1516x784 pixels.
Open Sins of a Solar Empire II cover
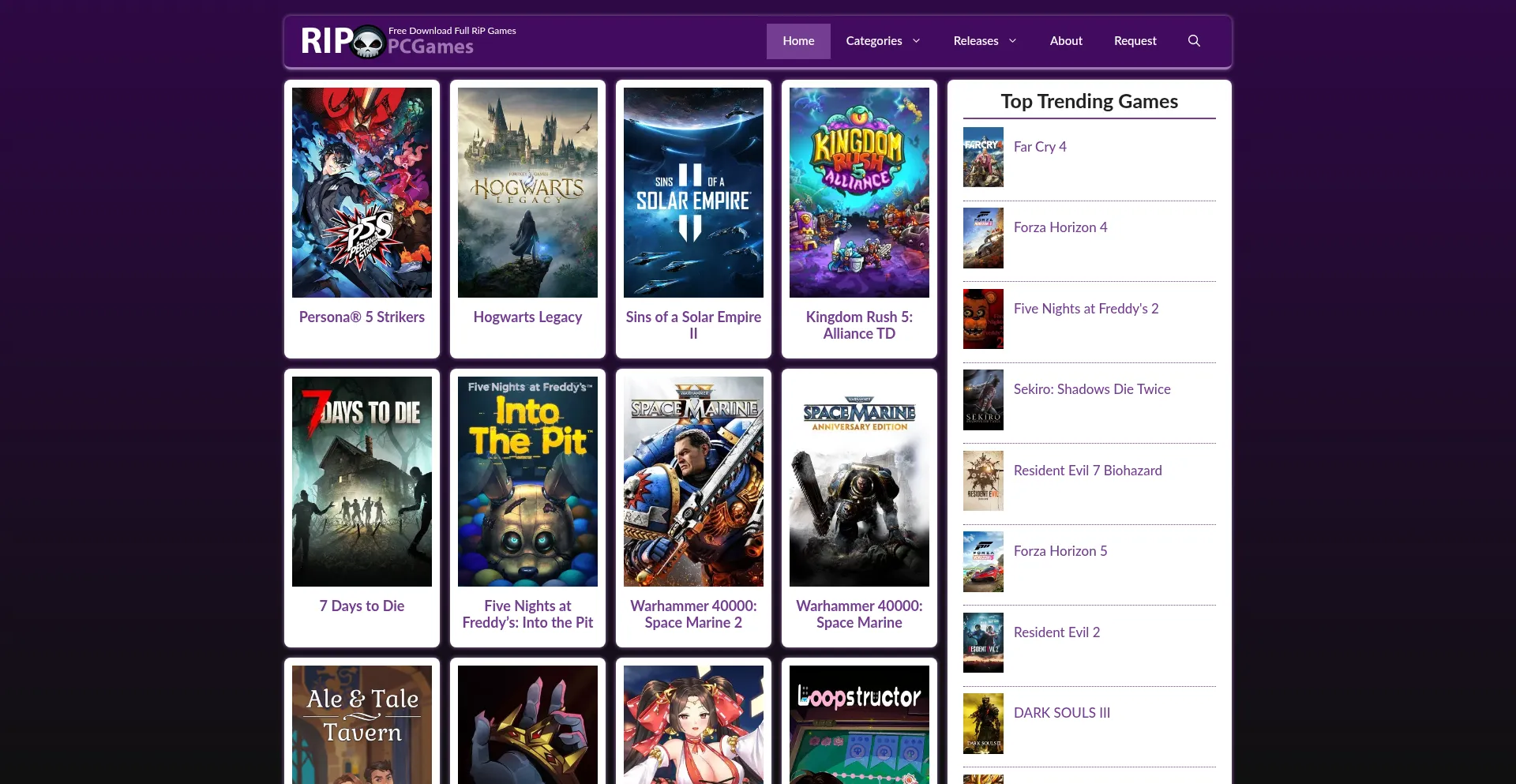(x=693, y=193)
